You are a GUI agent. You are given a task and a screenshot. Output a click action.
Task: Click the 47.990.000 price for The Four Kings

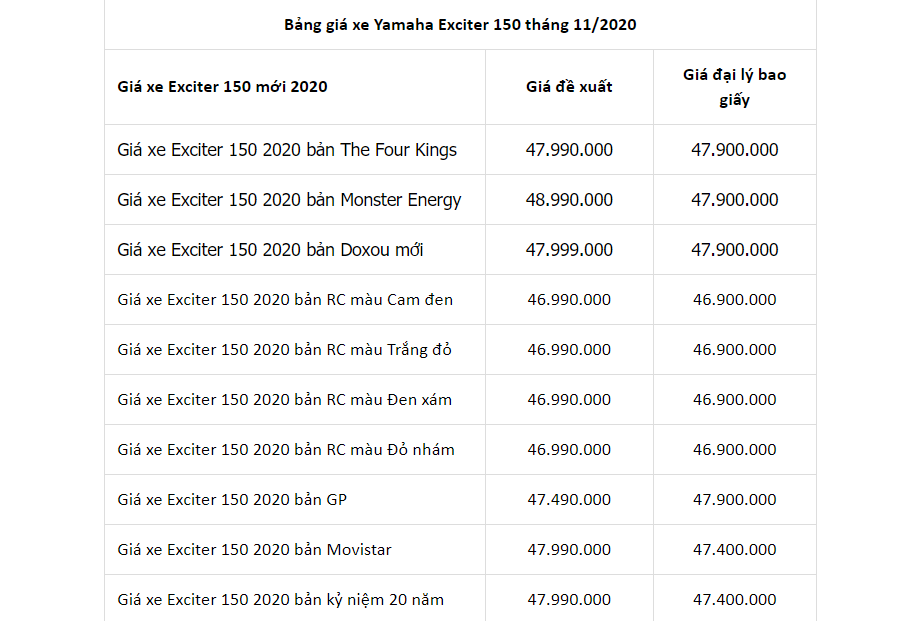coord(569,150)
